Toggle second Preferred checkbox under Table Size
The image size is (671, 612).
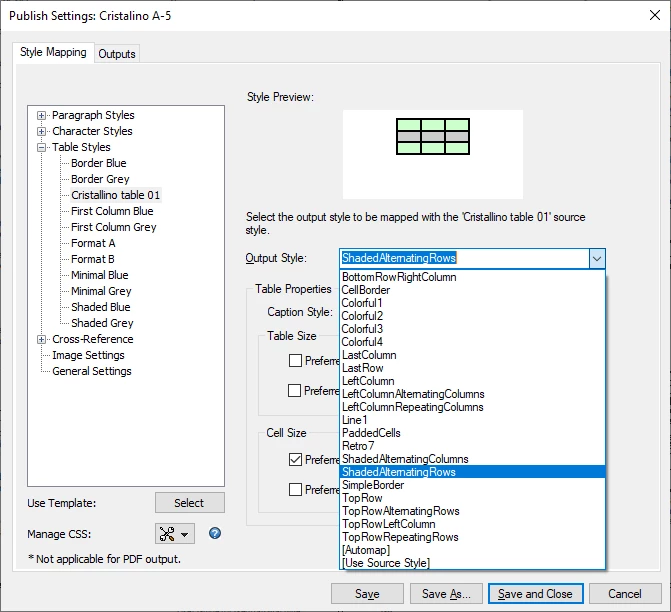294,390
